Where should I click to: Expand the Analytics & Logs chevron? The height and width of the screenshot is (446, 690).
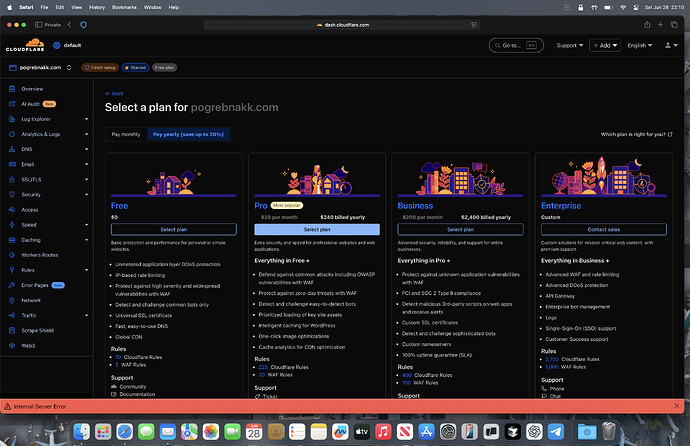(x=86, y=134)
